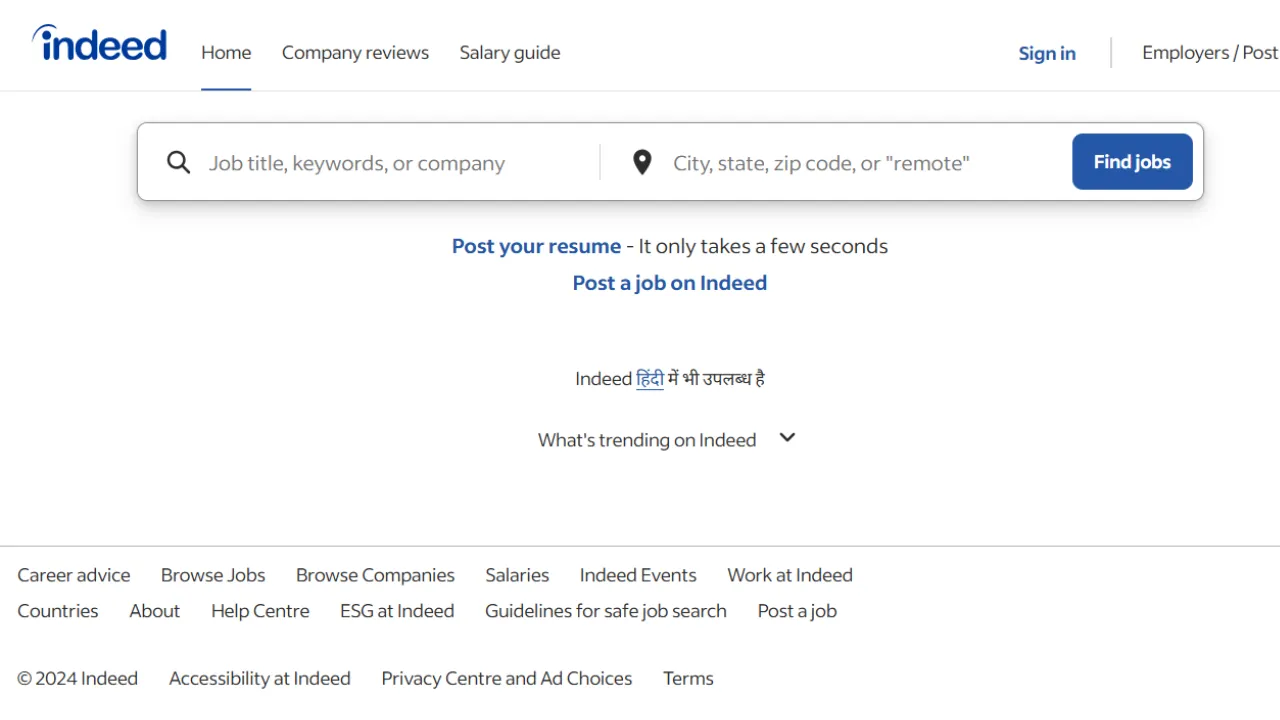Screen dimensions: 1280x720
Task: Open Countries footer link
Action: coord(58,611)
